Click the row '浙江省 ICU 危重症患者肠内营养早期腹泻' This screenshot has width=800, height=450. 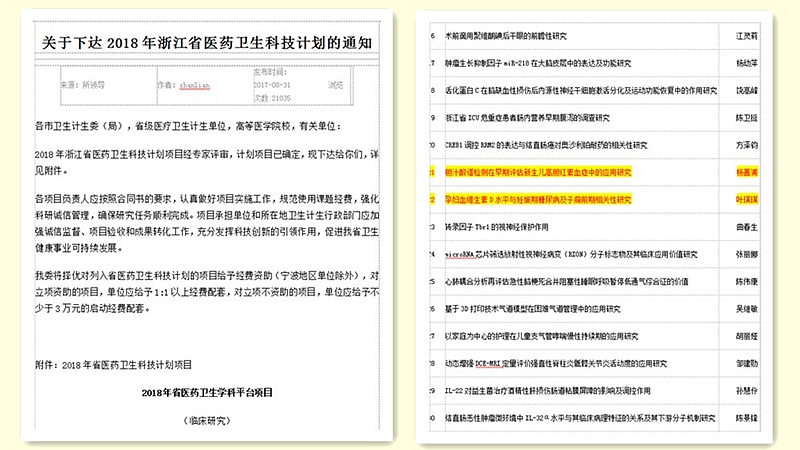click(x=527, y=118)
